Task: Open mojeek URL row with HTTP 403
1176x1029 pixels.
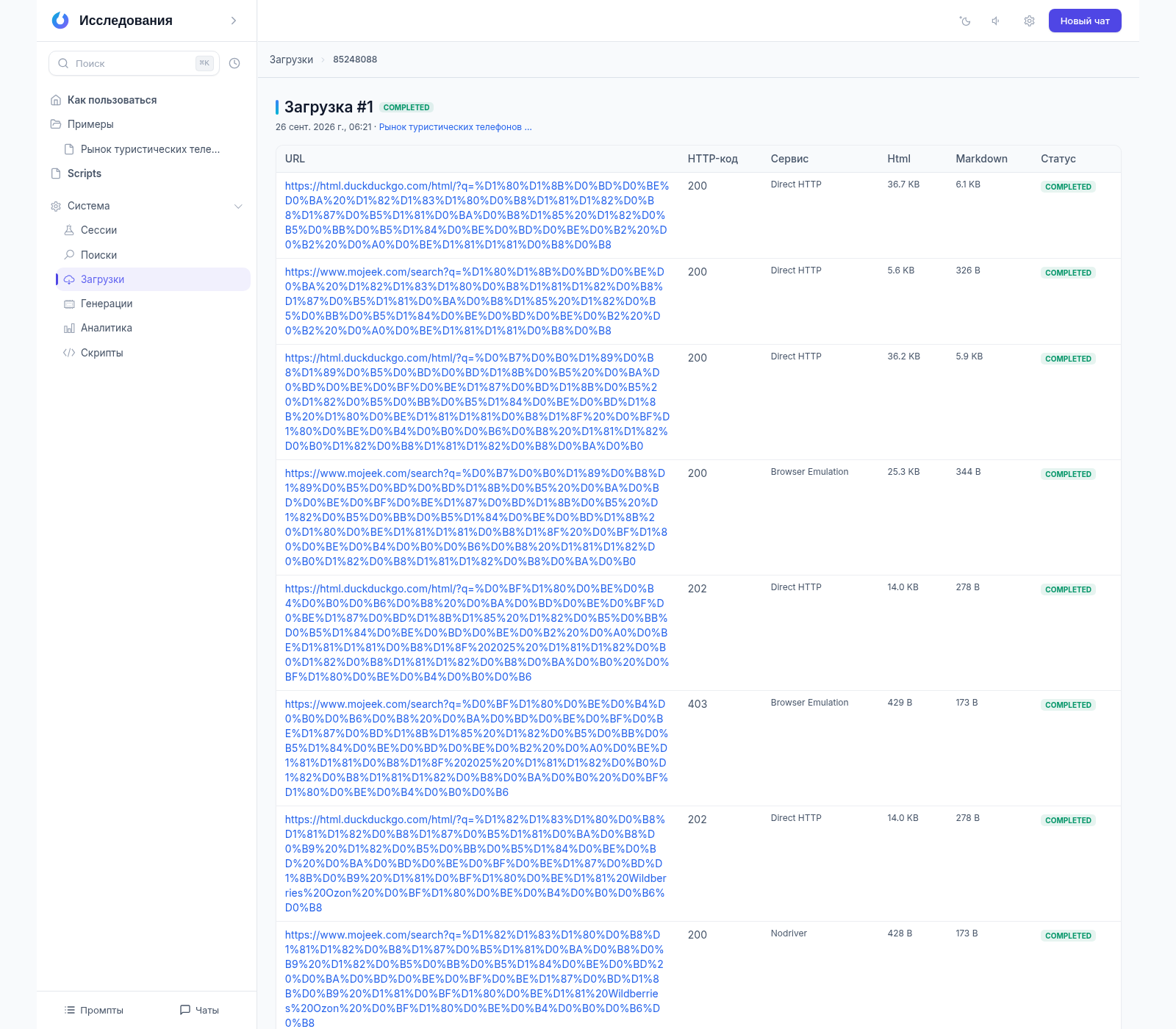Action: tap(476, 748)
